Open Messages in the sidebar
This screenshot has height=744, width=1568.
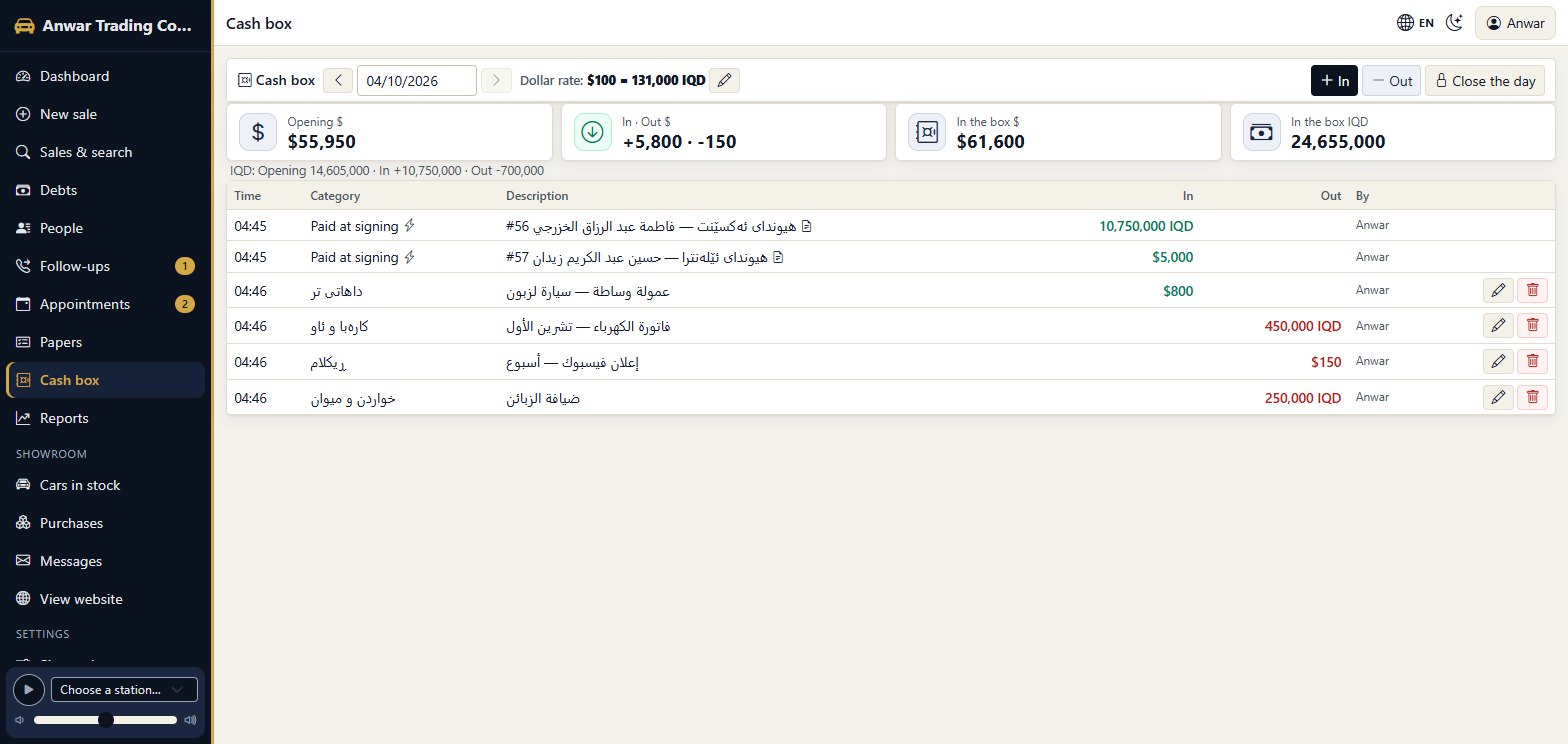pyautogui.click(x=106, y=561)
